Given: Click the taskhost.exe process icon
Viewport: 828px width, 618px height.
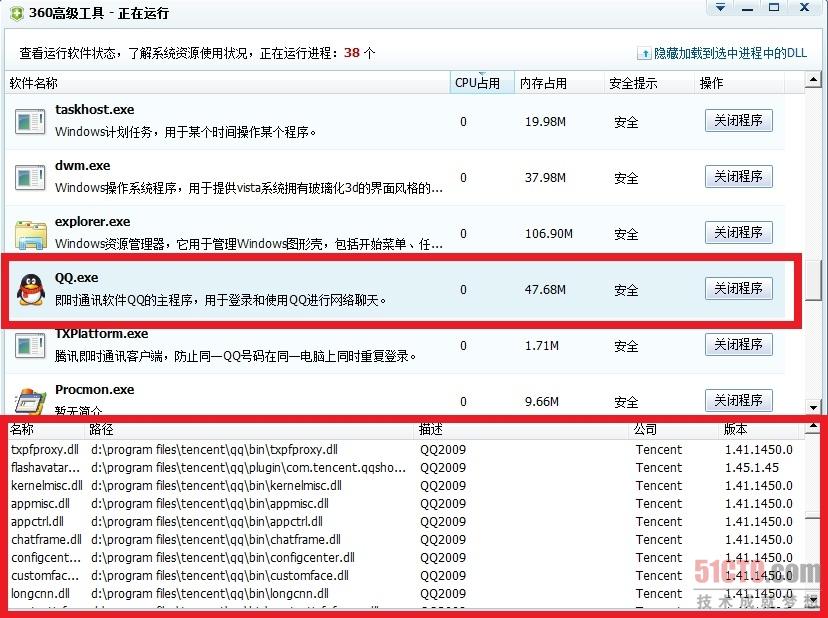Looking at the screenshot, I should [30, 122].
